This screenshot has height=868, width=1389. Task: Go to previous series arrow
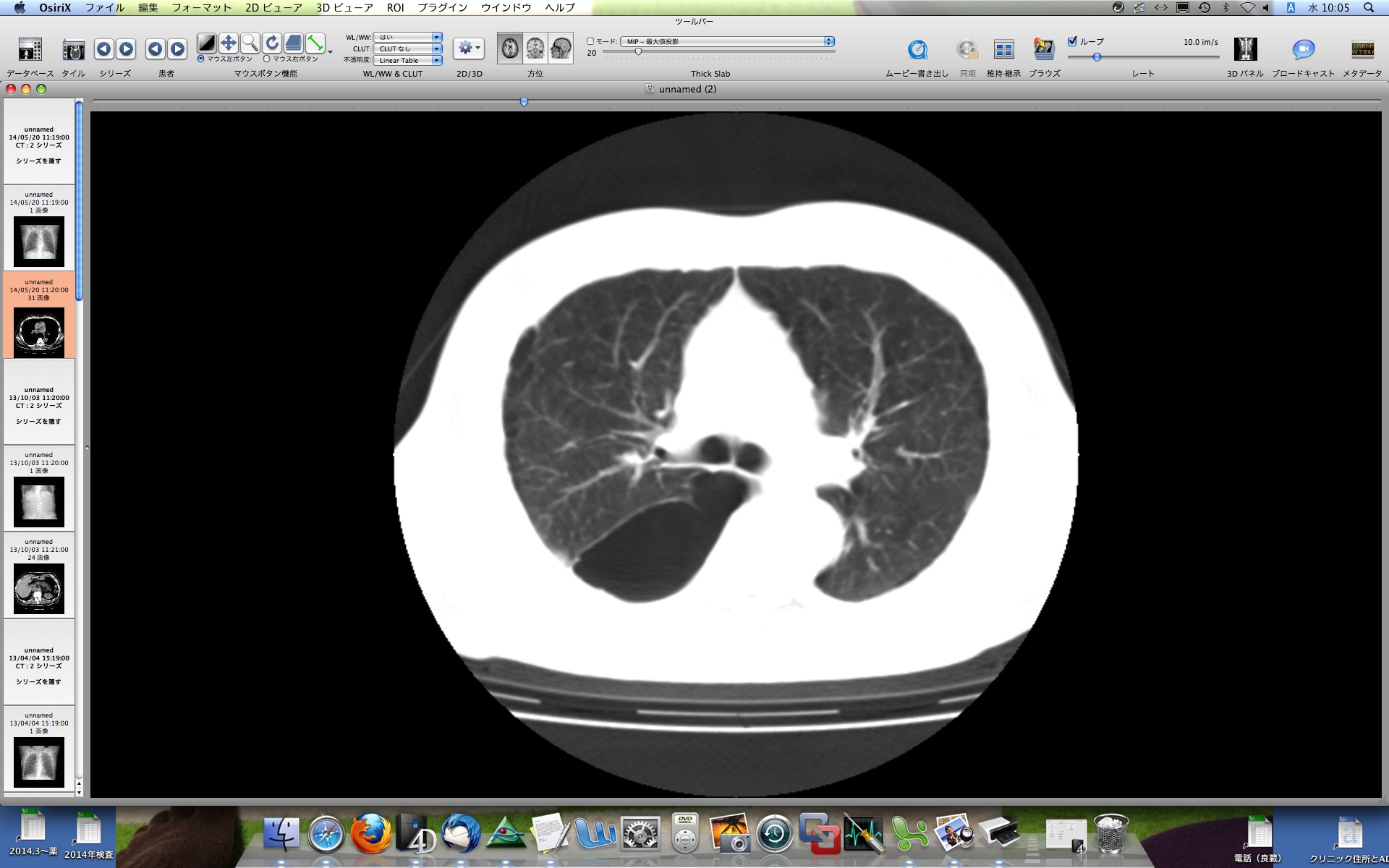103,49
